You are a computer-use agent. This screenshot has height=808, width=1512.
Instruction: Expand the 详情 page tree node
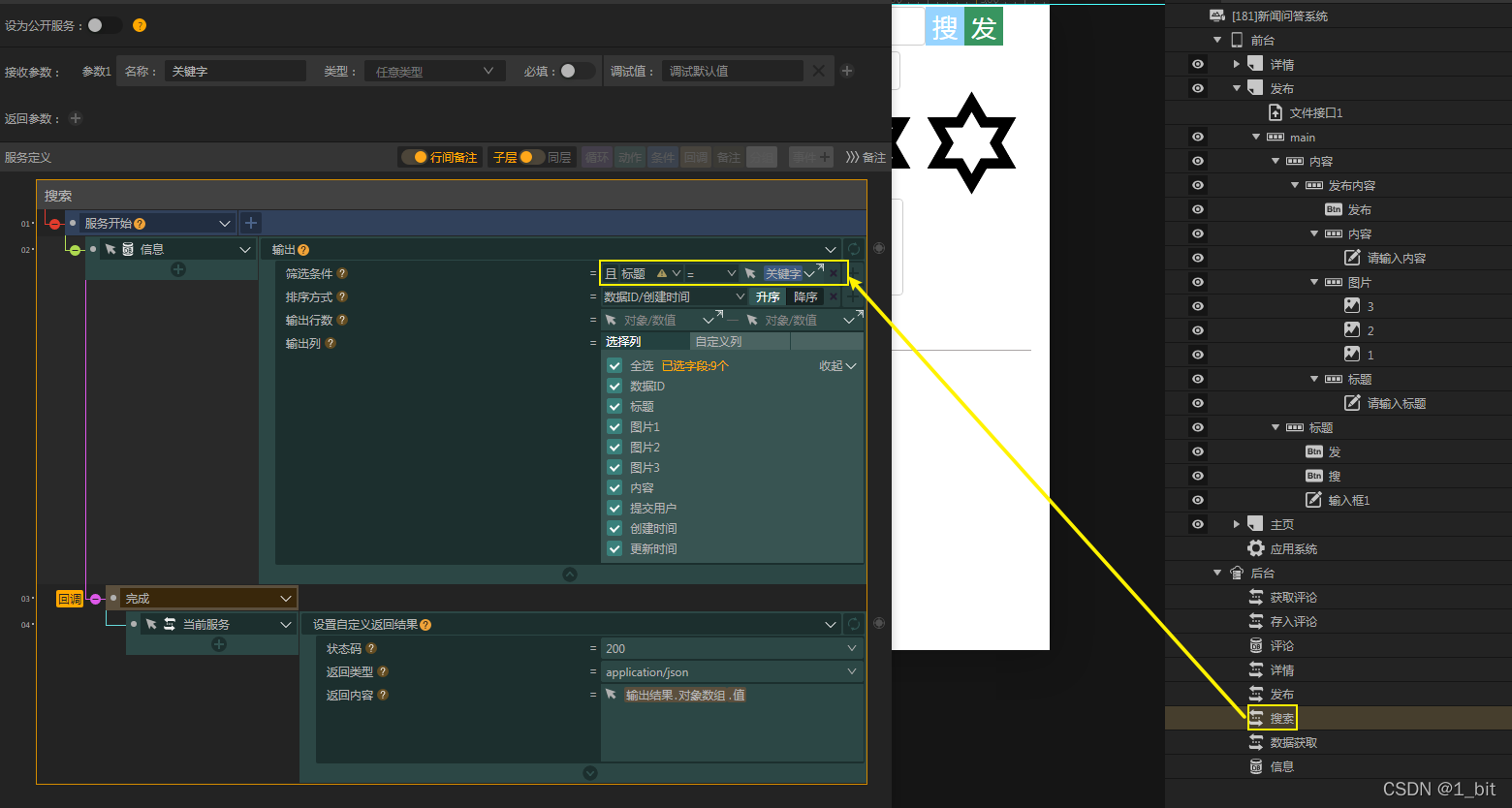tap(1236, 64)
